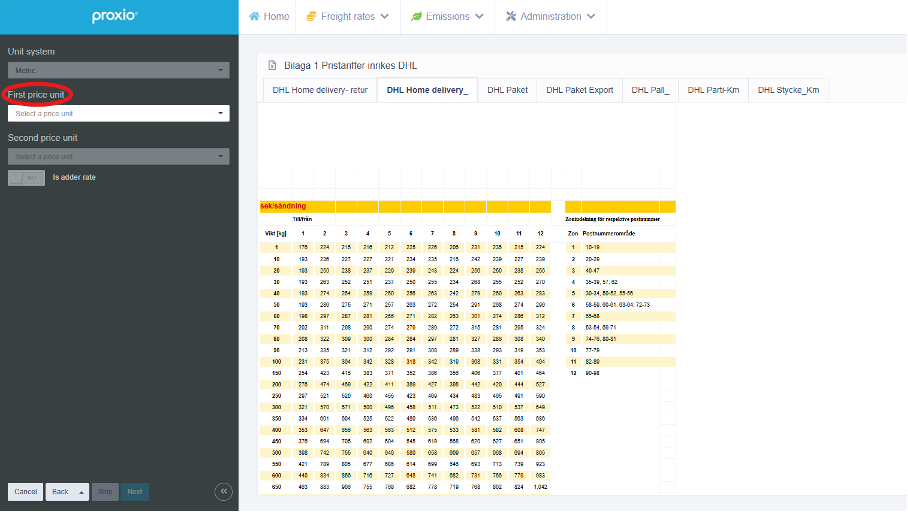
Task: Collapse the sidebar with double-chevron button
Action: 224,492
